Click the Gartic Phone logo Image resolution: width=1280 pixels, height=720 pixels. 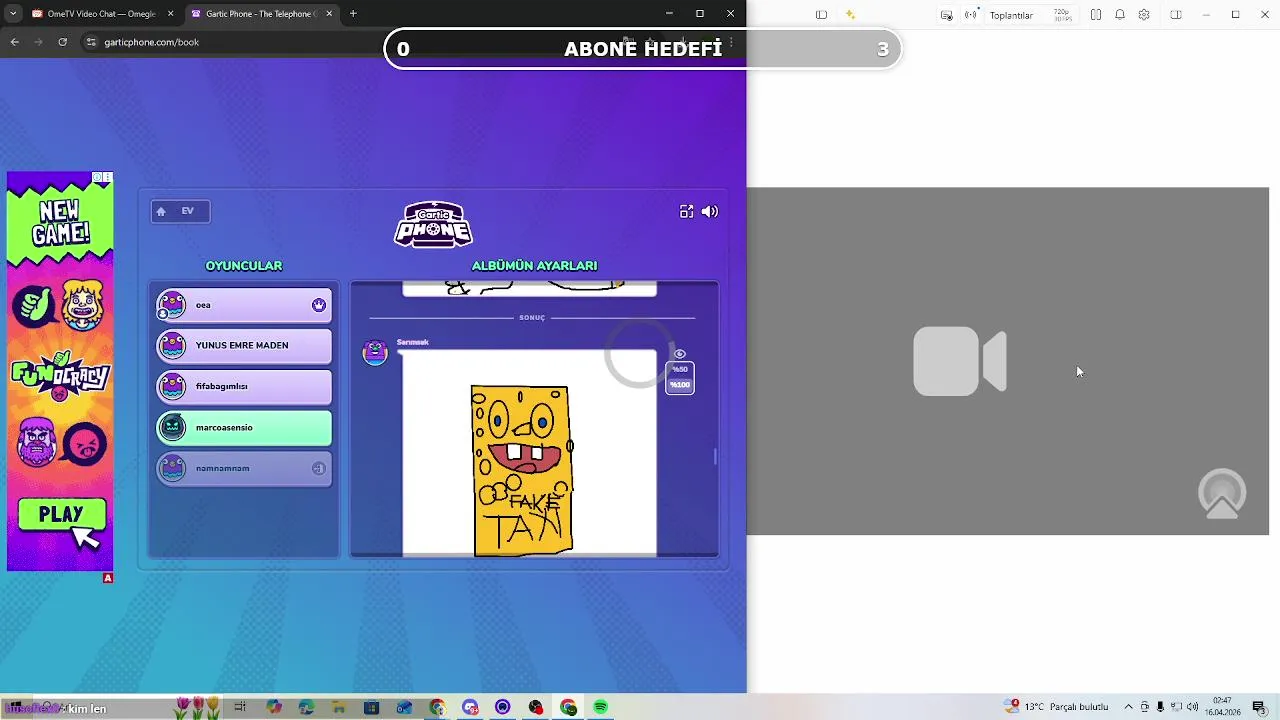tap(433, 224)
